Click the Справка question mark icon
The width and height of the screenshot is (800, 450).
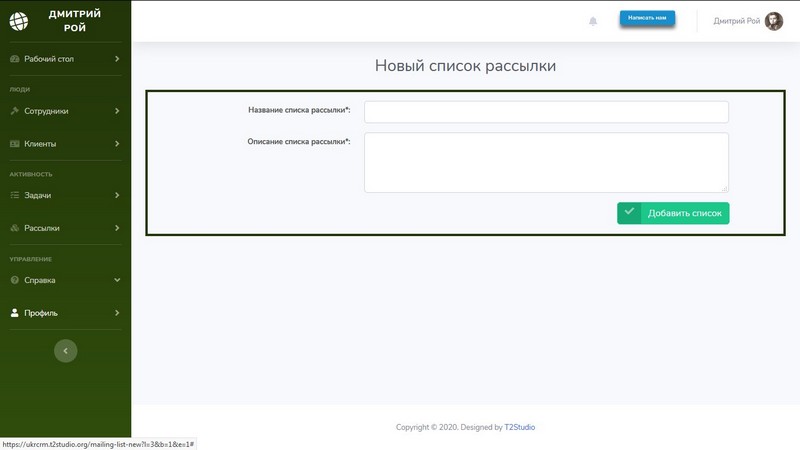click(14, 281)
